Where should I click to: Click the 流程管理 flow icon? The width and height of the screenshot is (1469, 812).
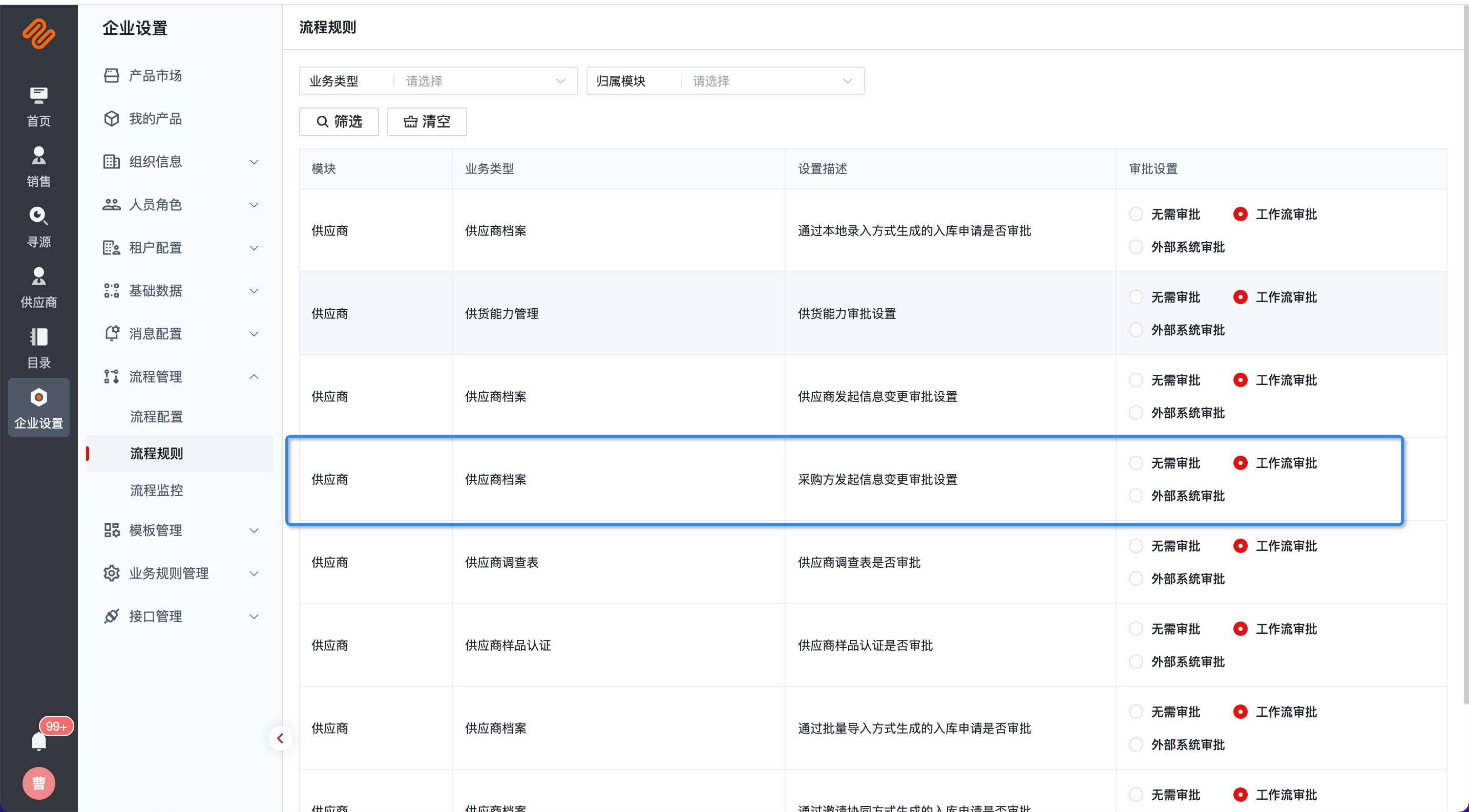112,377
